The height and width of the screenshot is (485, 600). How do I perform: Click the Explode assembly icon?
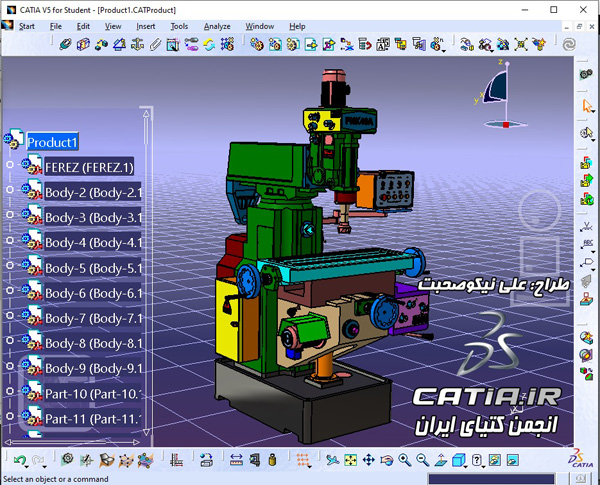click(x=521, y=44)
